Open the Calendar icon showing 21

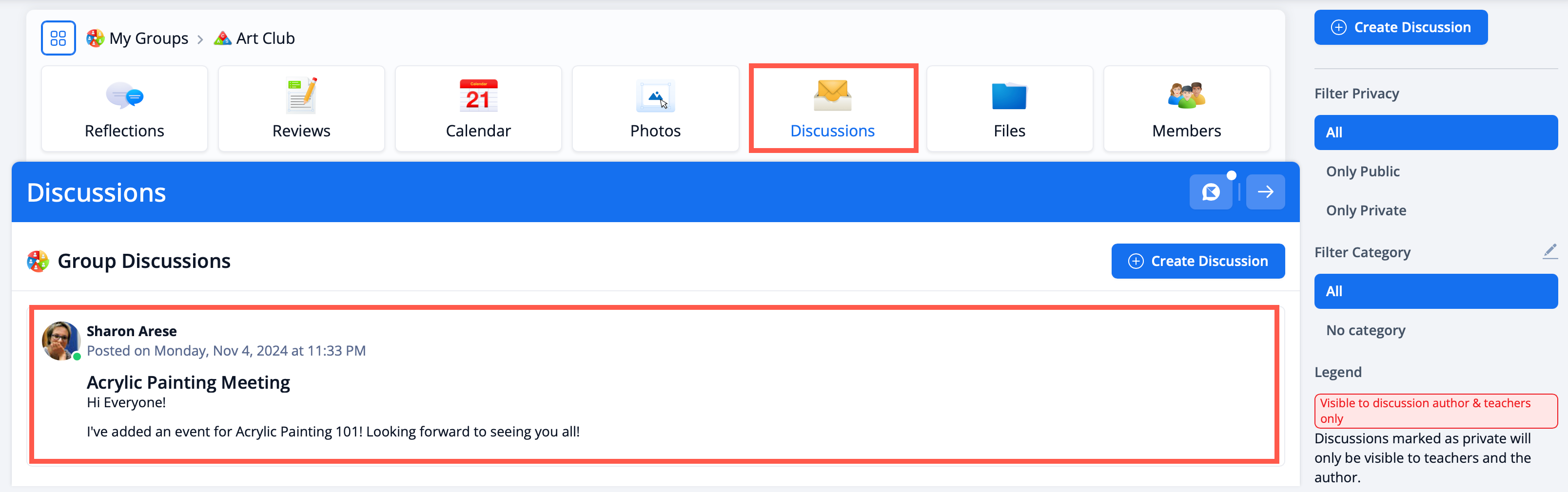coord(478,96)
